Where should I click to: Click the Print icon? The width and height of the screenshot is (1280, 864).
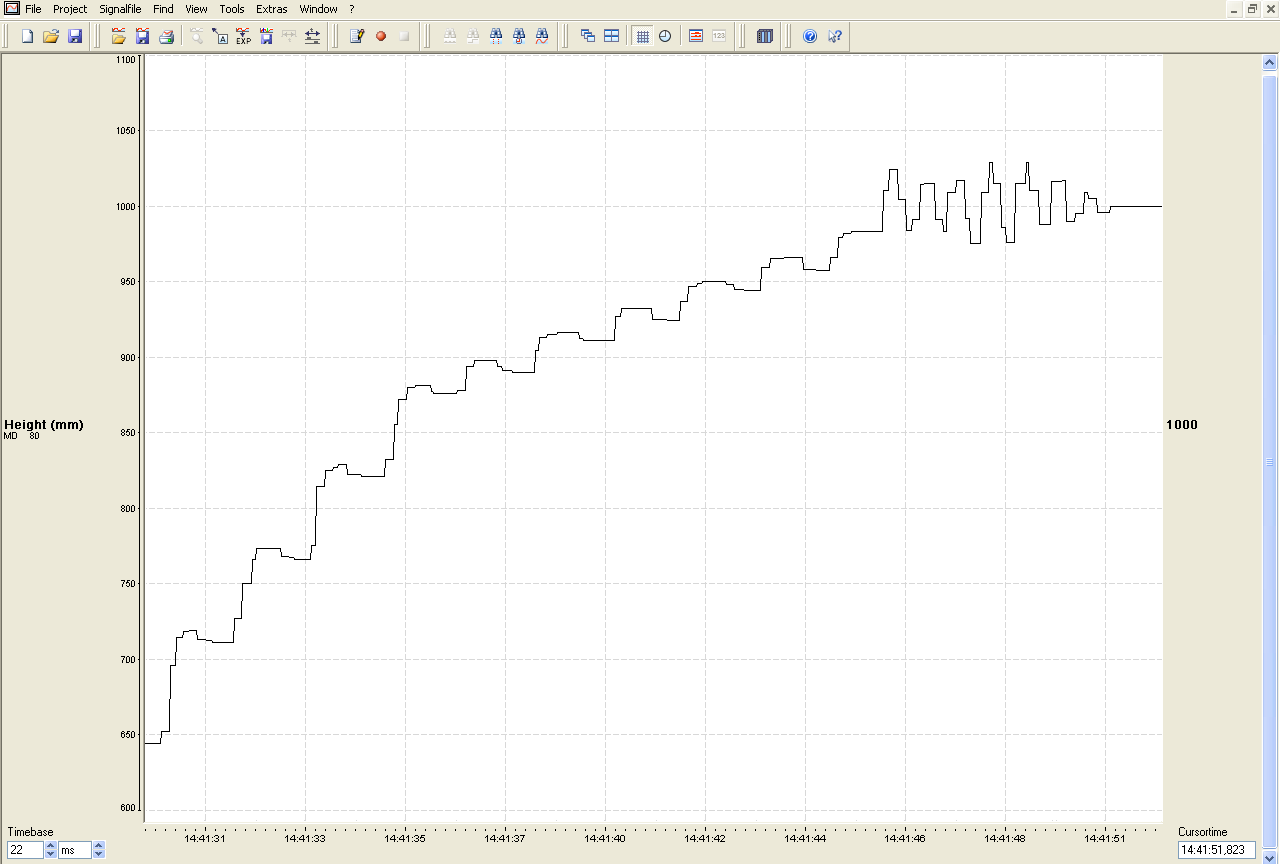[167, 36]
